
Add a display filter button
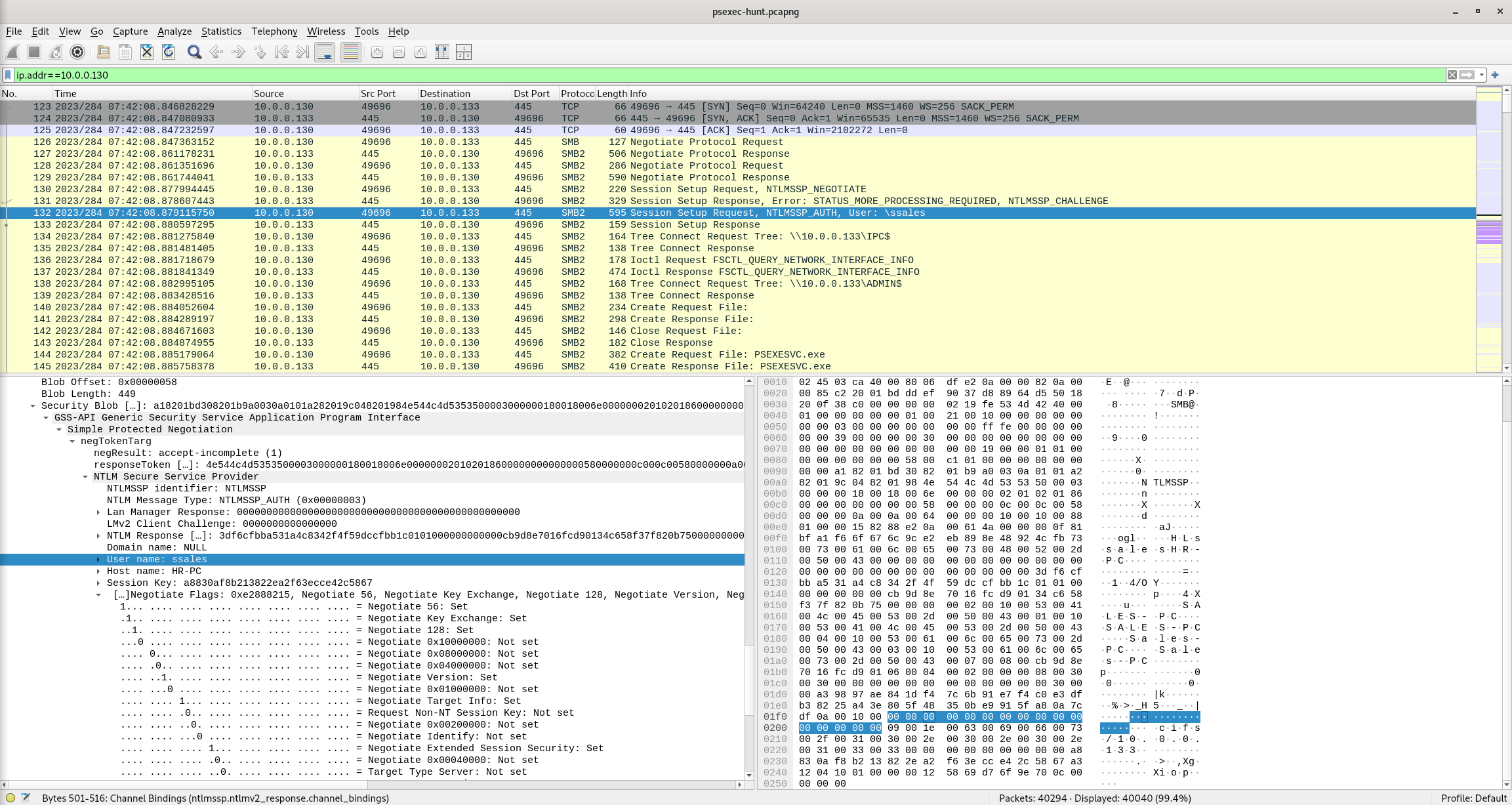click(x=1495, y=75)
